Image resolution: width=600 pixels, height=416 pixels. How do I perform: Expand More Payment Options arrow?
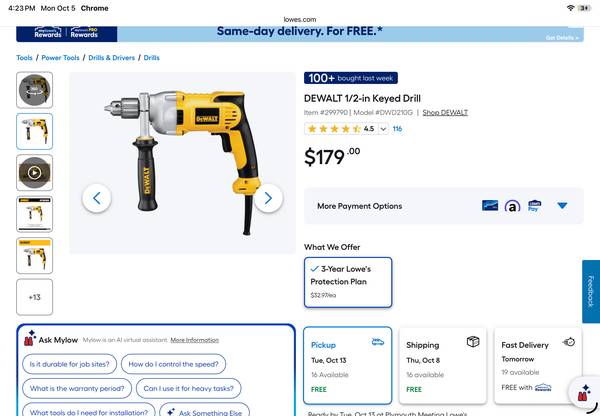pyautogui.click(x=562, y=206)
